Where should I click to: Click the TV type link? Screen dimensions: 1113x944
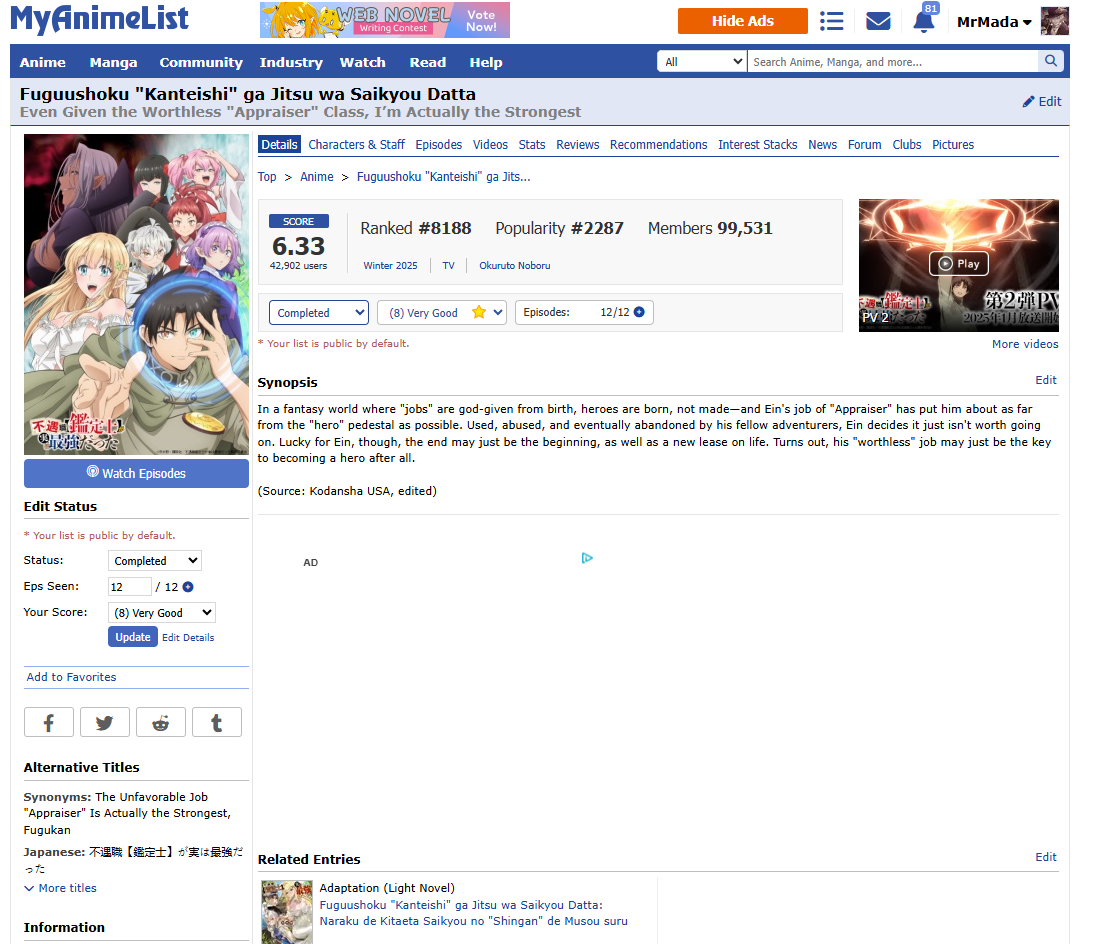449,265
